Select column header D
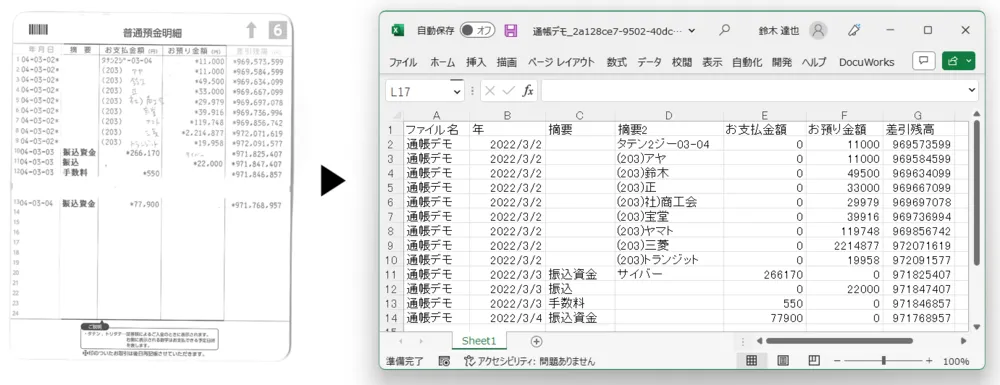The width and height of the screenshot is (1000, 385). [668, 115]
